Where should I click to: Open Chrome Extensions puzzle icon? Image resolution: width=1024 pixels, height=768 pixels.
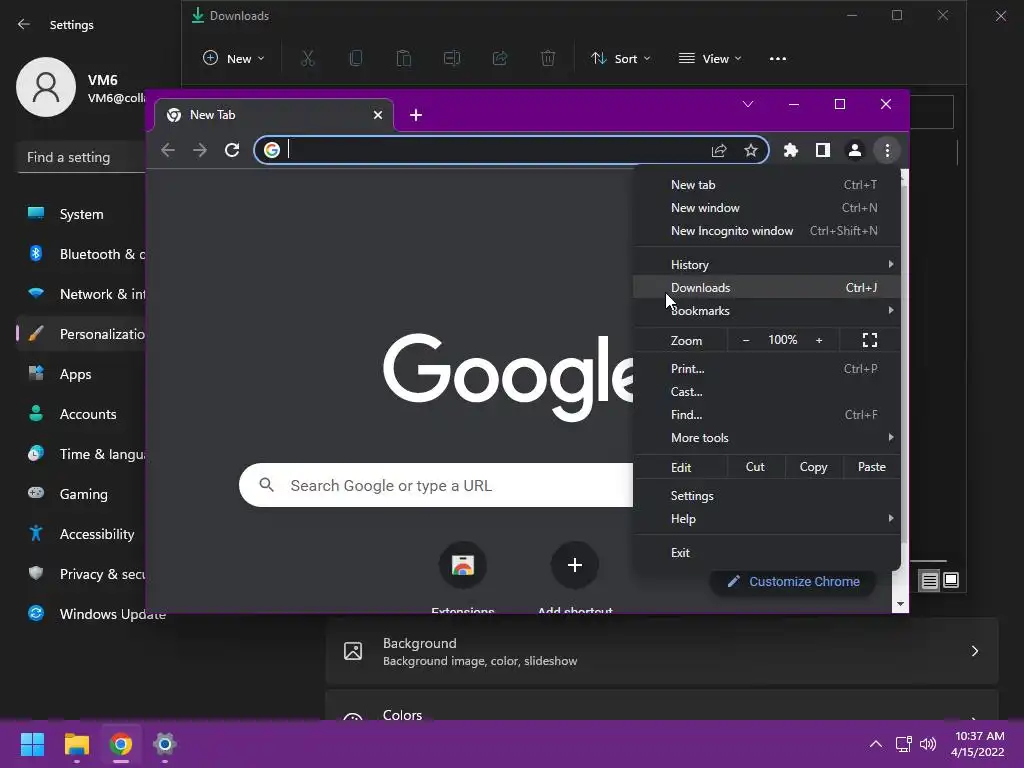coord(791,151)
